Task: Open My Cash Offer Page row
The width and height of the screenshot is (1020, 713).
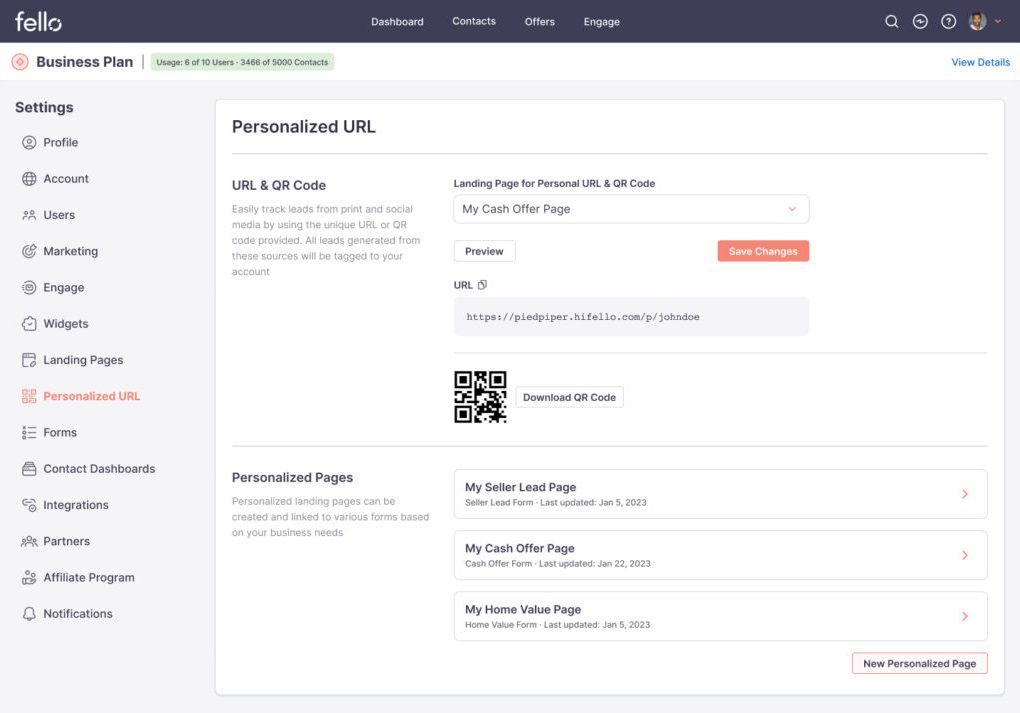Action: pyautogui.click(x=720, y=555)
